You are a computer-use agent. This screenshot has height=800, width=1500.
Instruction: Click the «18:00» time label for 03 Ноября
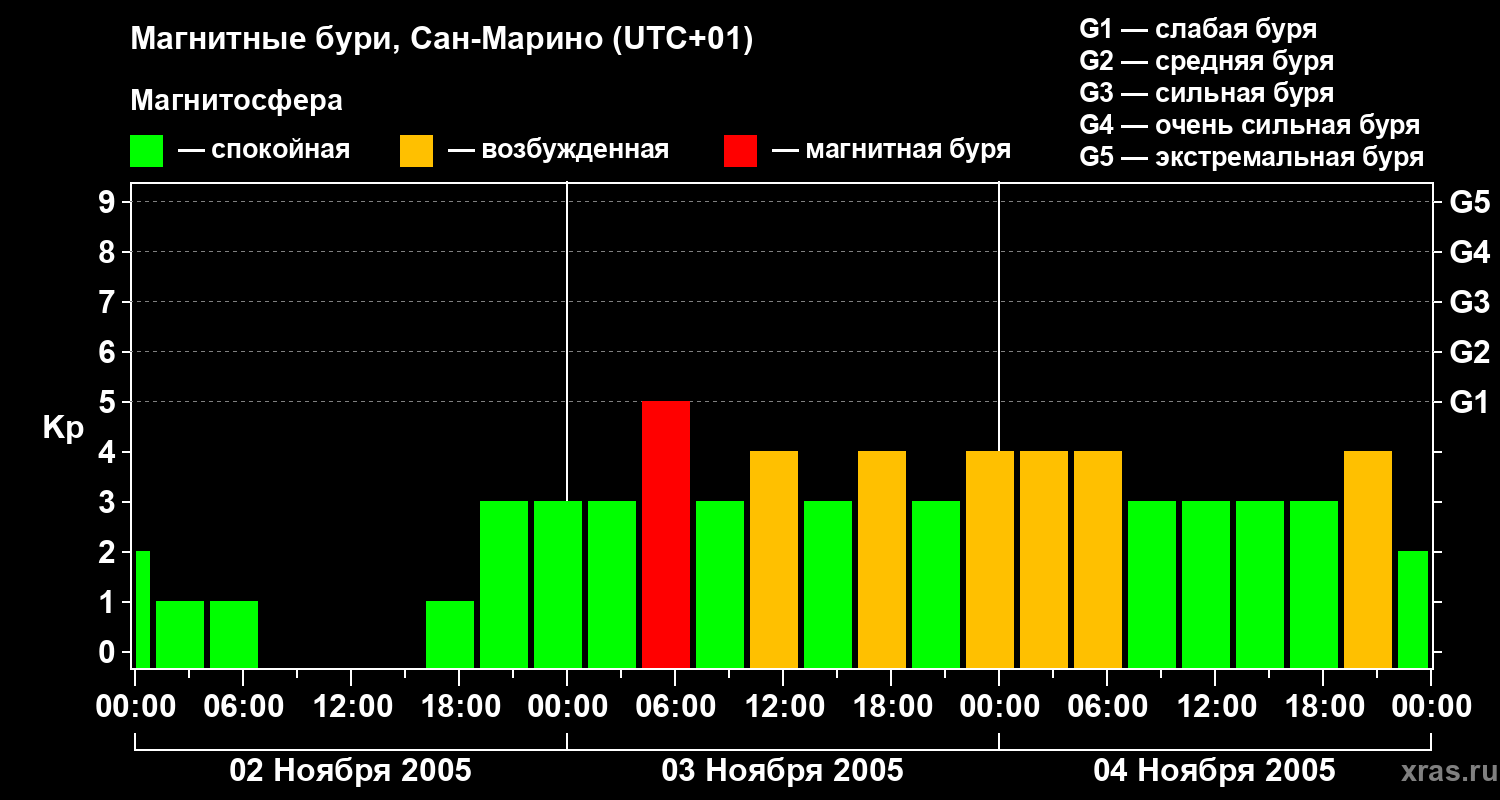(x=891, y=707)
